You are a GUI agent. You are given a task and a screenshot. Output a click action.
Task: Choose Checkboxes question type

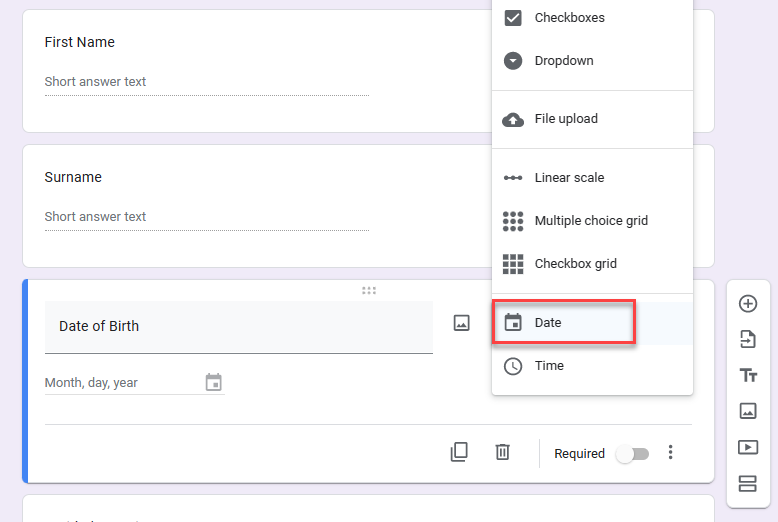pos(569,18)
